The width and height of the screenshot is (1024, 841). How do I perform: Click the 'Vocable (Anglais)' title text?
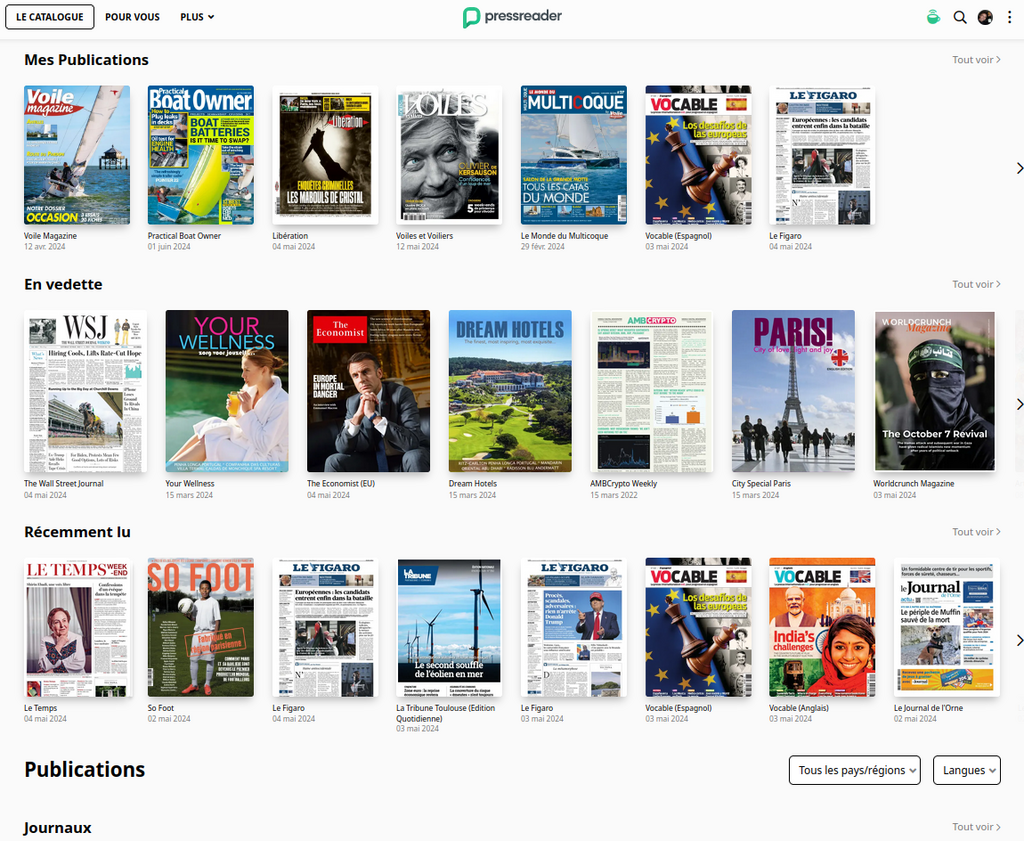pyautogui.click(x=799, y=708)
